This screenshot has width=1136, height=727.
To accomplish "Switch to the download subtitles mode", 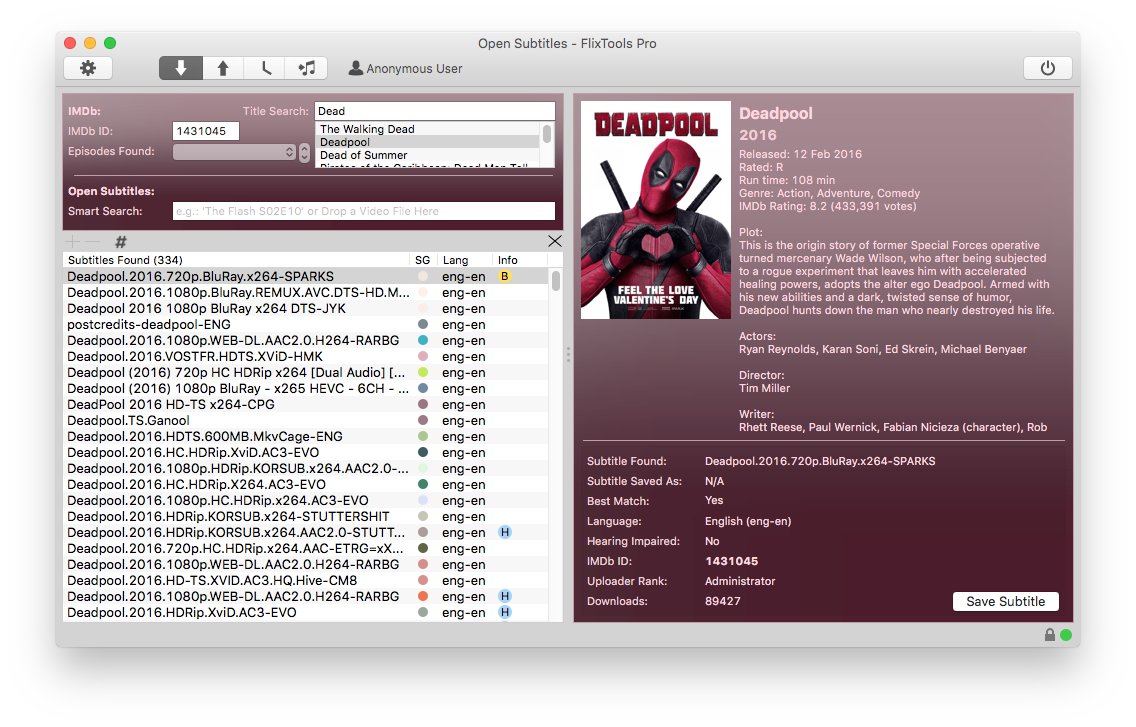I will [x=180, y=68].
